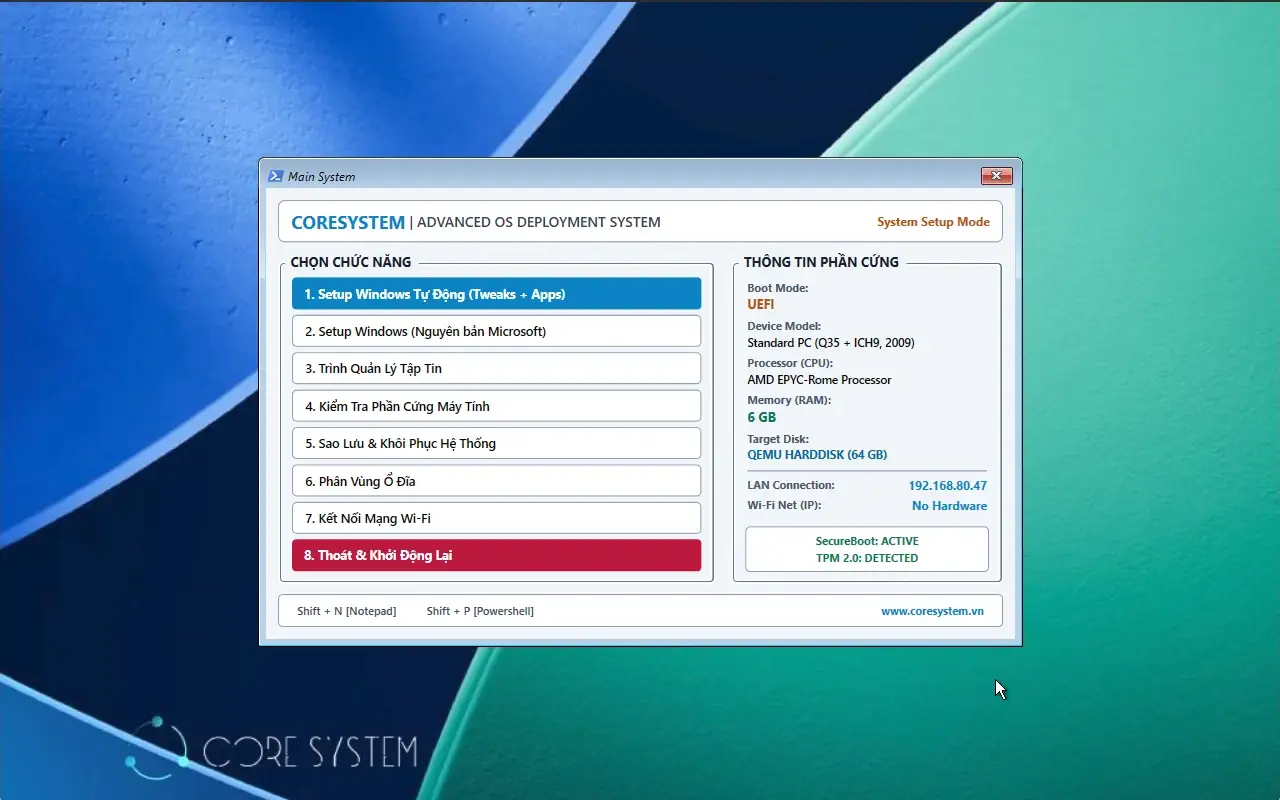Click THÔNG TIN PHẦN CỨNG group heading

coord(821,262)
